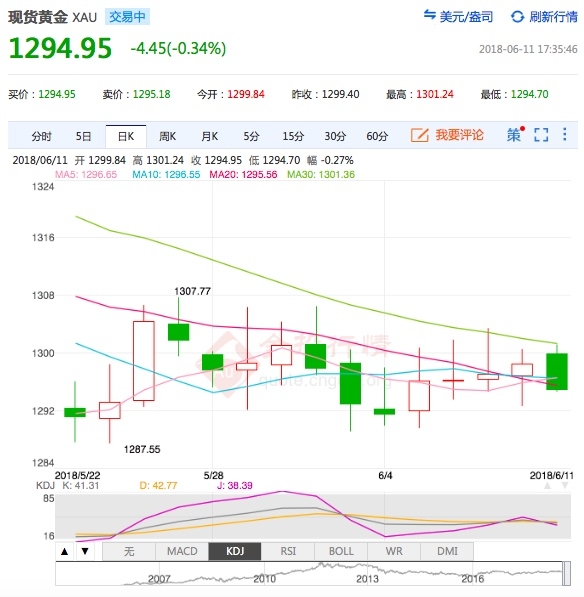Viewport: 584px width, 597px height.
Task: Open the 策 strategy icon with the red dot
Action: click(x=515, y=134)
